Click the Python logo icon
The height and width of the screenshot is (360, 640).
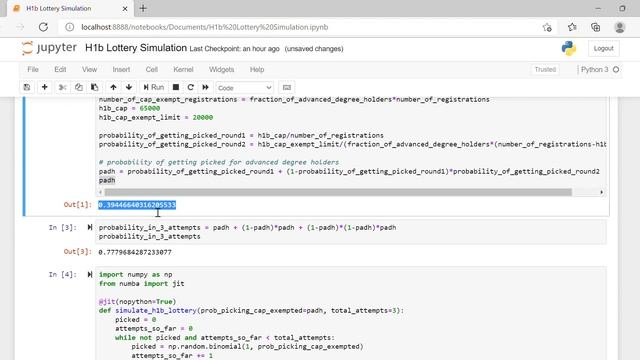[x=569, y=48]
